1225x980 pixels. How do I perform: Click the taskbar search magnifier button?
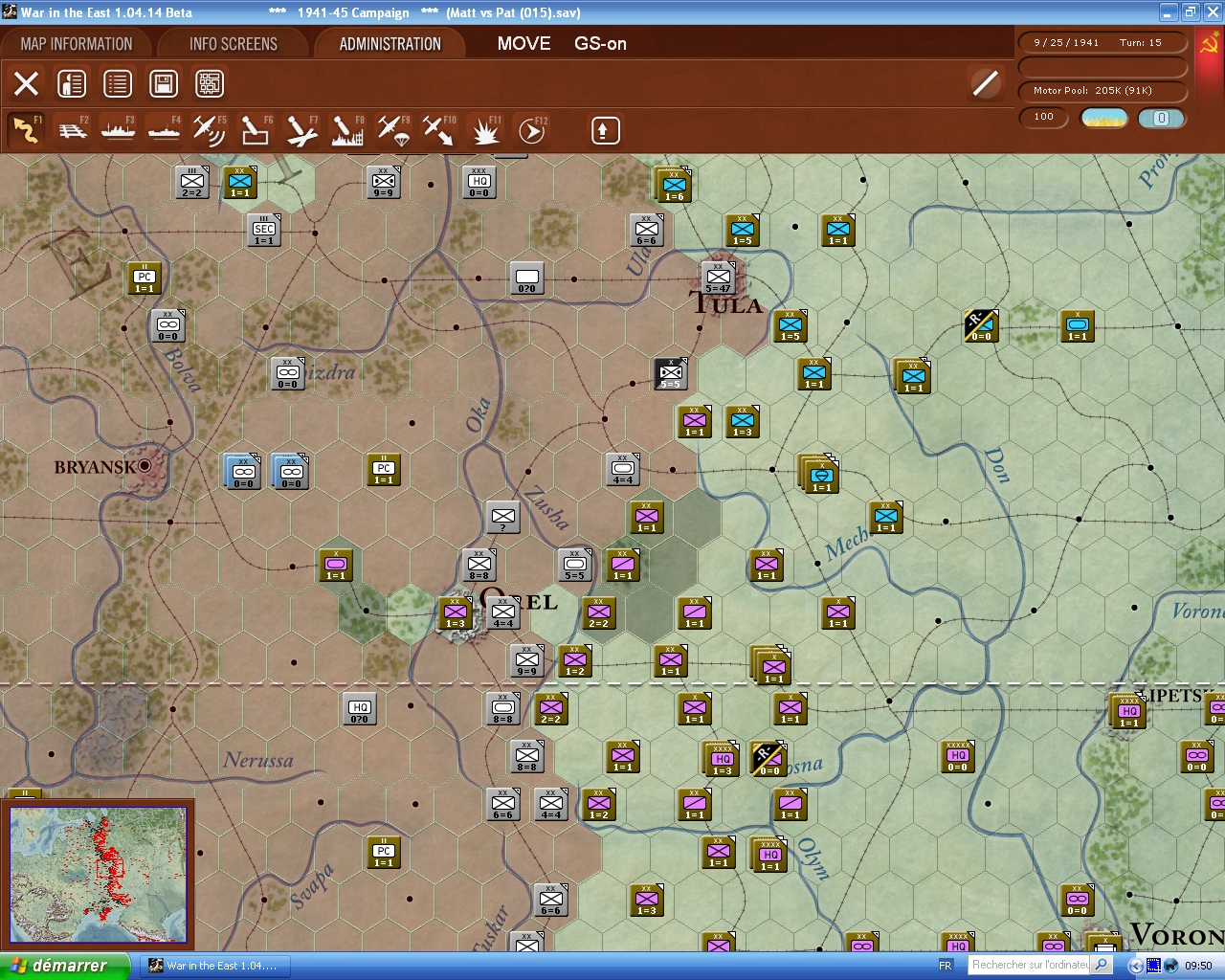tap(1102, 966)
